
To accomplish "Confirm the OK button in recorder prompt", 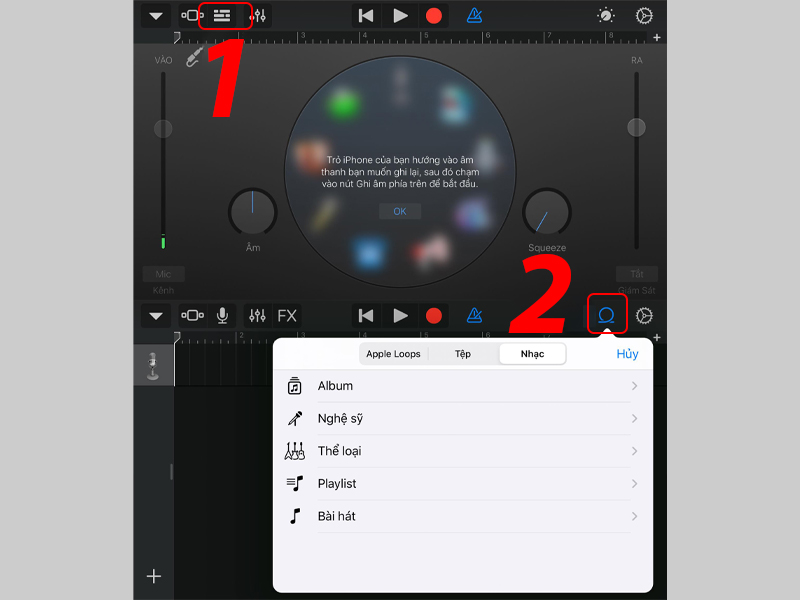I will pos(400,211).
